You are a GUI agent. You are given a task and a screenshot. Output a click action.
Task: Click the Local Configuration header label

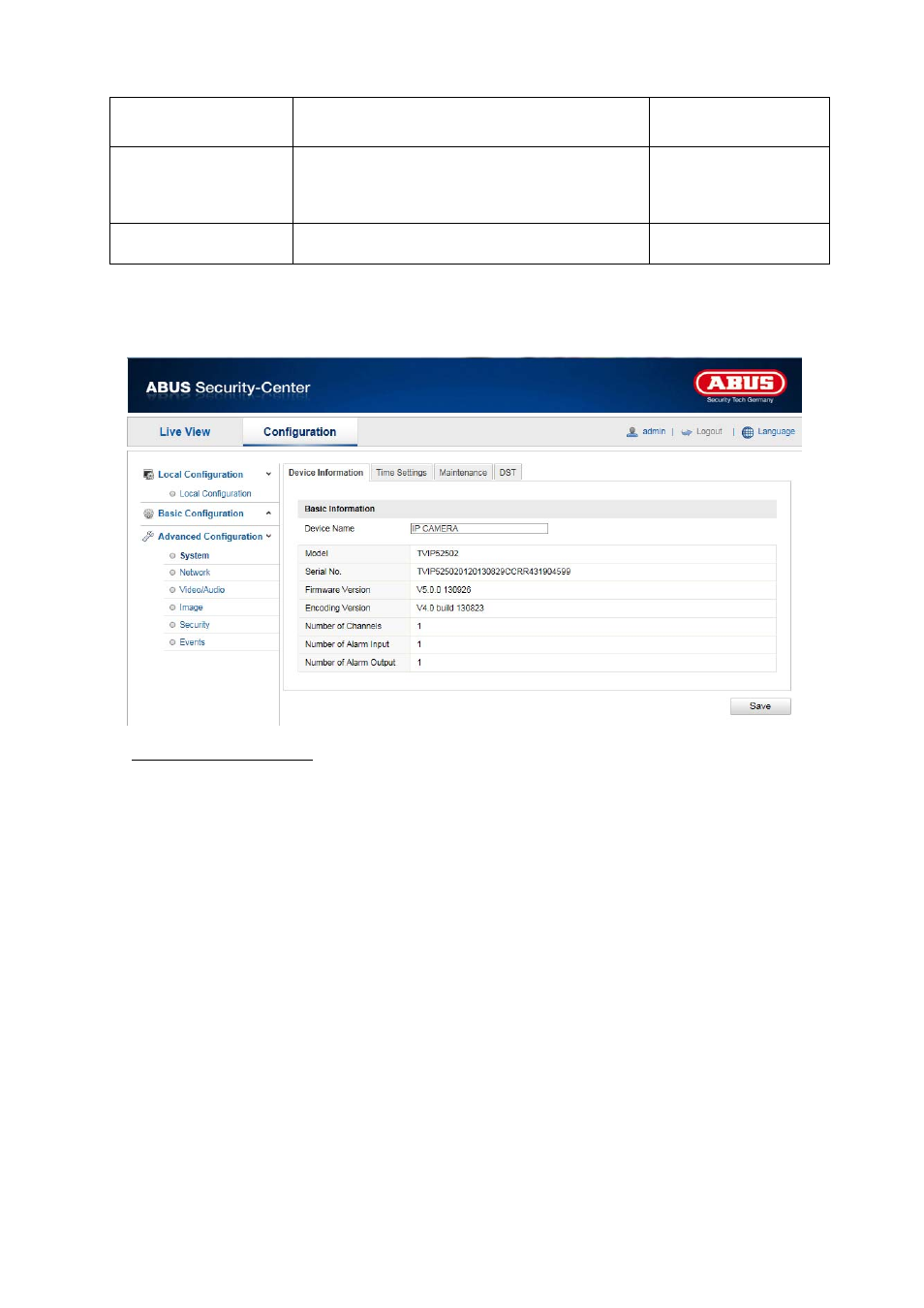click(200, 475)
